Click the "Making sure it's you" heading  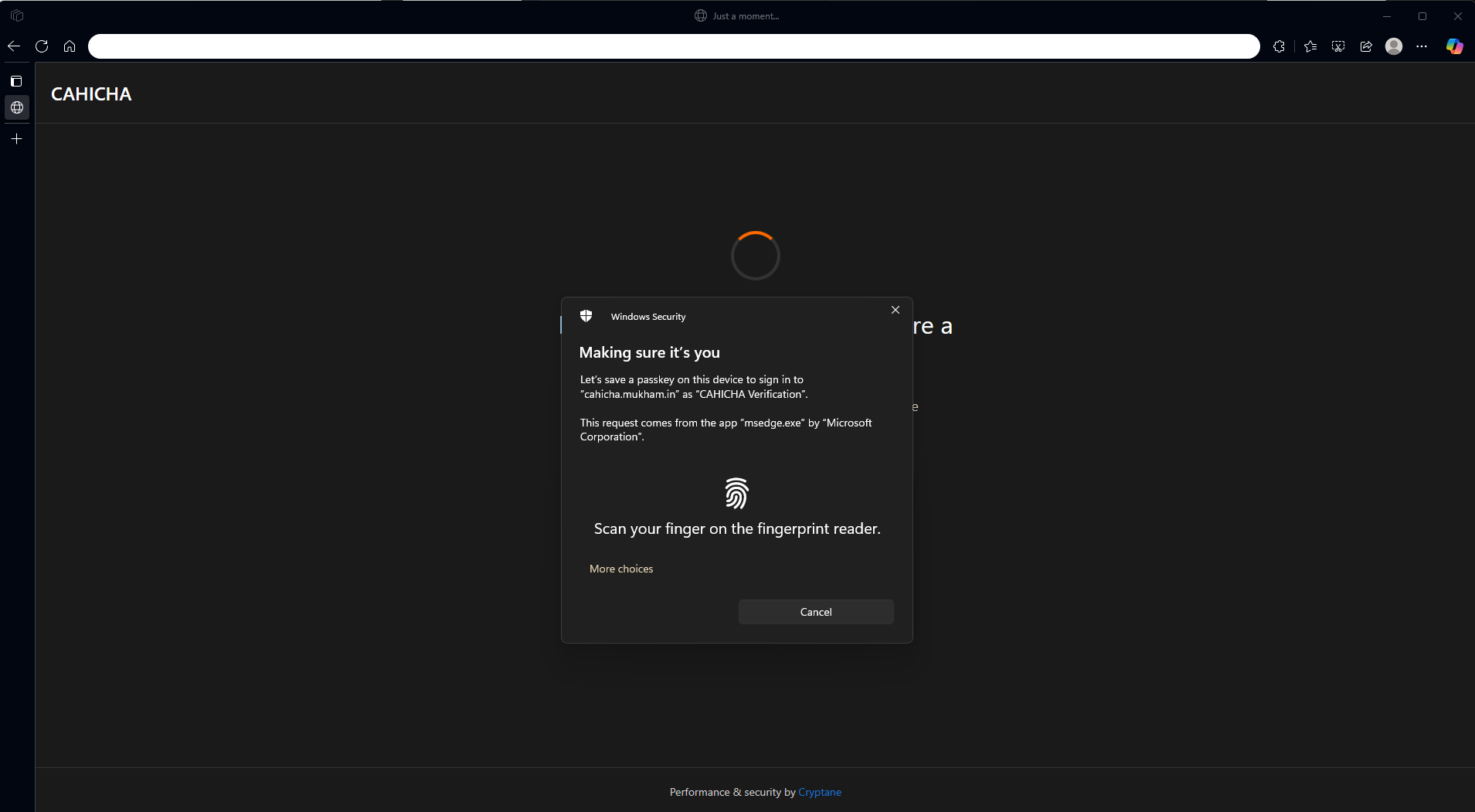[650, 352]
